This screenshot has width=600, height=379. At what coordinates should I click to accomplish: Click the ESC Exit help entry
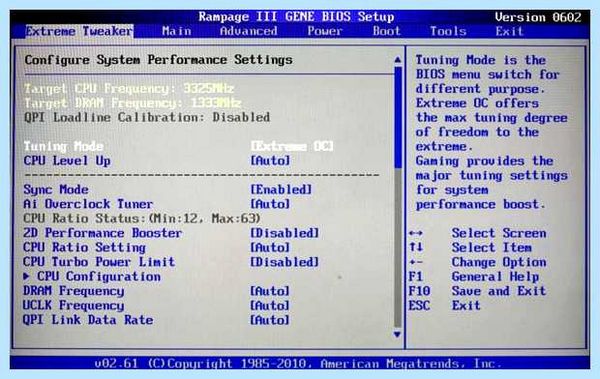(444, 306)
